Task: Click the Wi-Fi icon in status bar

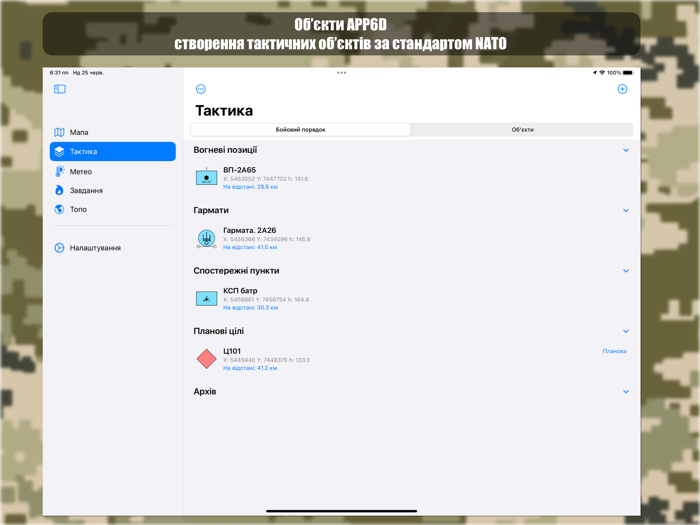Action: [x=602, y=73]
